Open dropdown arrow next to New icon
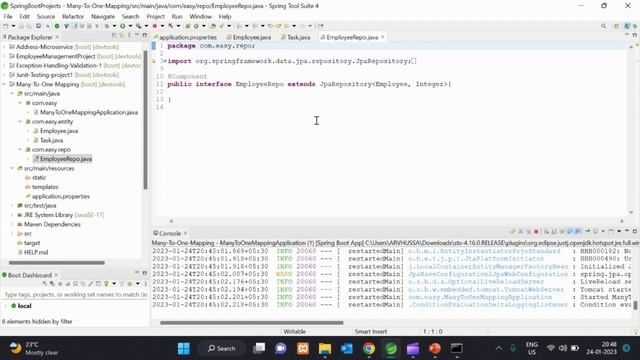The height and width of the screenshot is (360, 640). click(x=13, y=26)
